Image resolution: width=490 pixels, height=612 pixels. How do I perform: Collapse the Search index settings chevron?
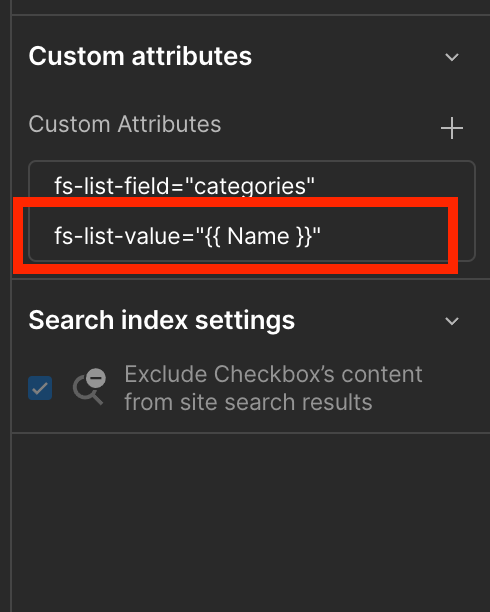(452, 321)
